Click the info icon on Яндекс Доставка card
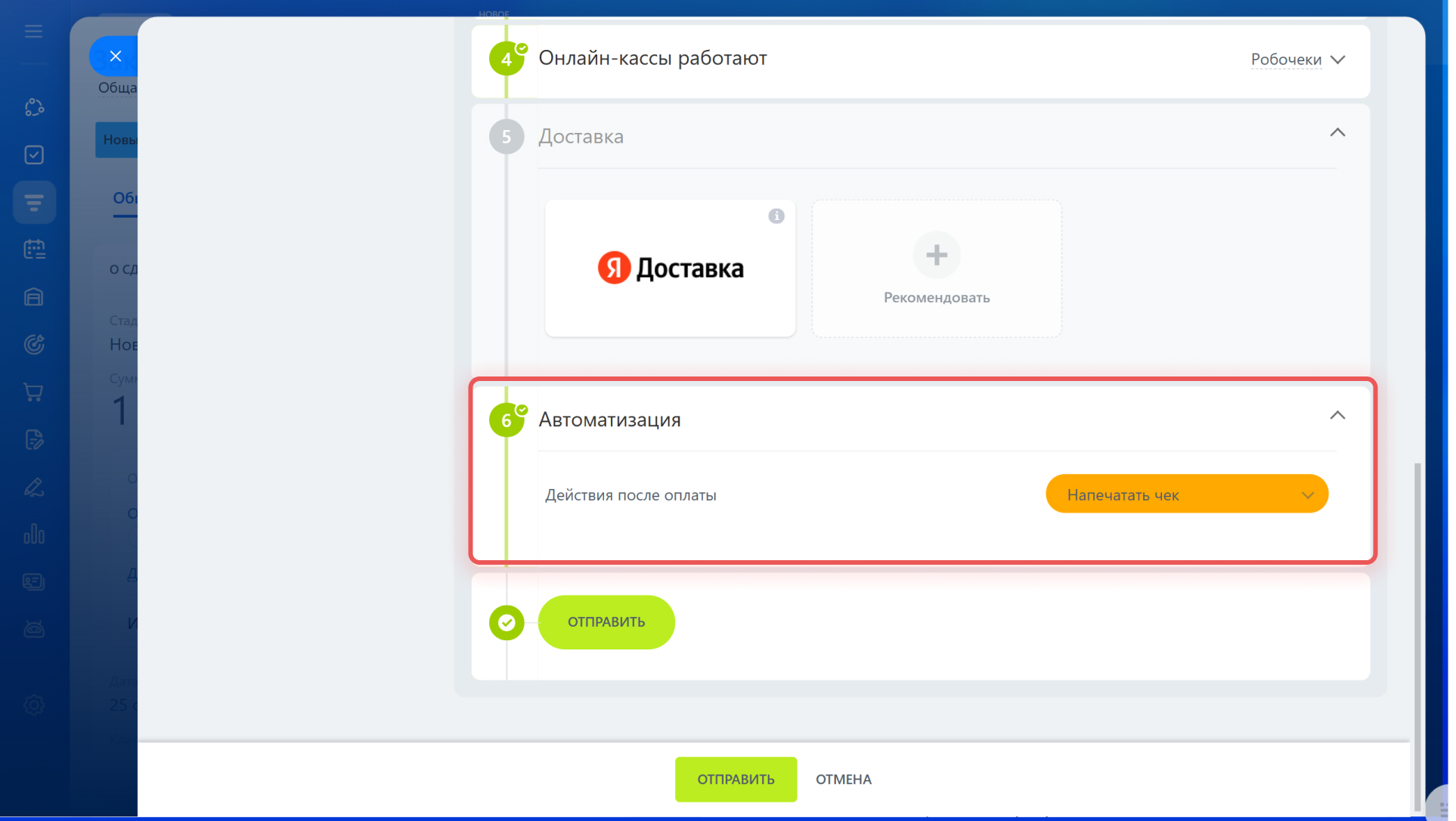This screenshot has width=1456, height=821. [x=776, y=216]
